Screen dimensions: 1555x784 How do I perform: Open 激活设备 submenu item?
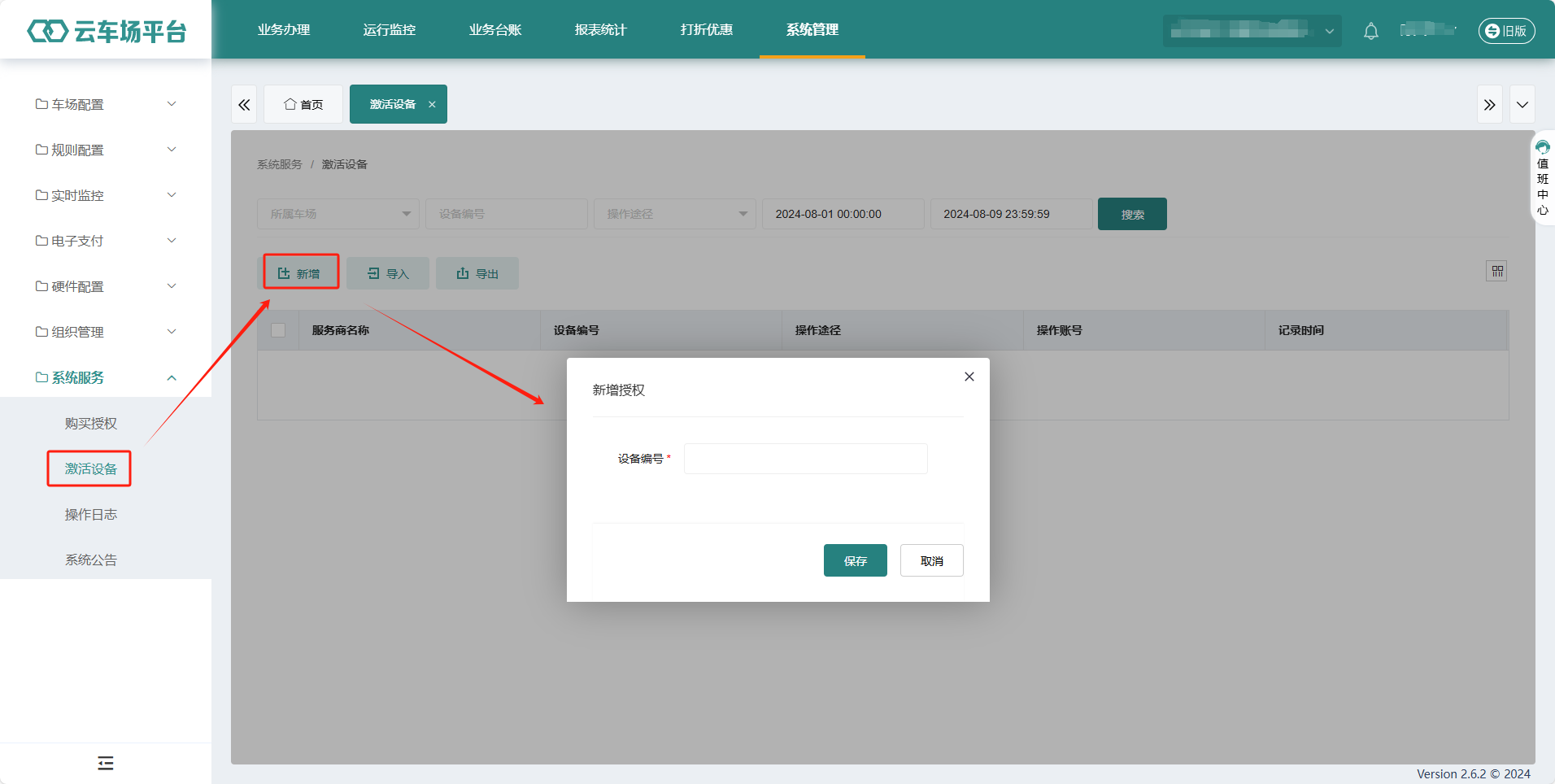(x=91, y=468)
